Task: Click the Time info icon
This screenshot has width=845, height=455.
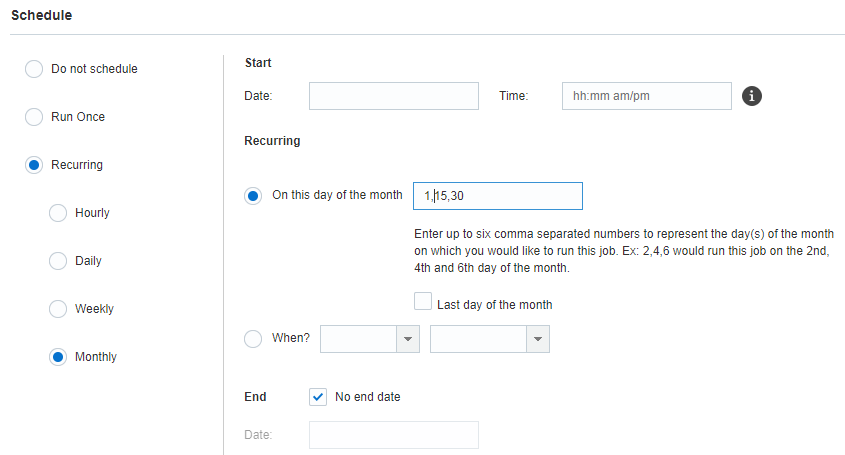Action: [x=753, y=96]
